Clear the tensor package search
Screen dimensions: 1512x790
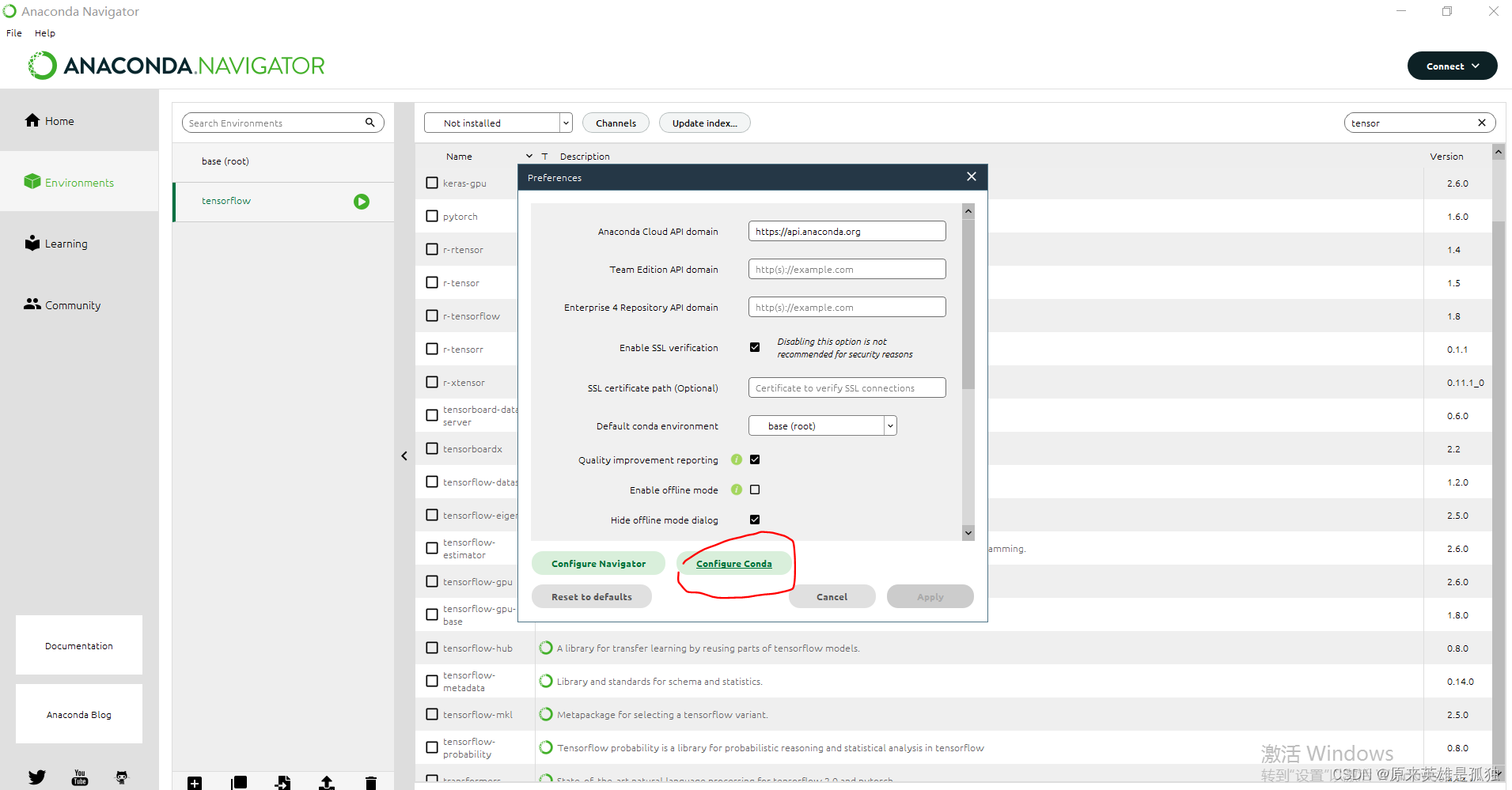click(1481, 123)
